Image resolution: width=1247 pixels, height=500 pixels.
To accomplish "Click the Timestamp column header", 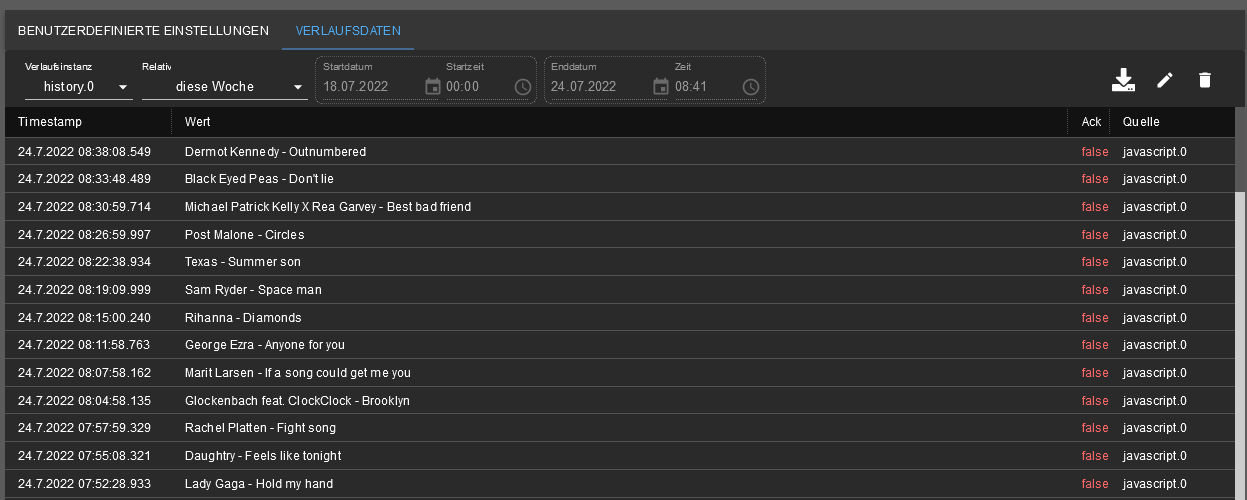I will click(x=50, y=122).
